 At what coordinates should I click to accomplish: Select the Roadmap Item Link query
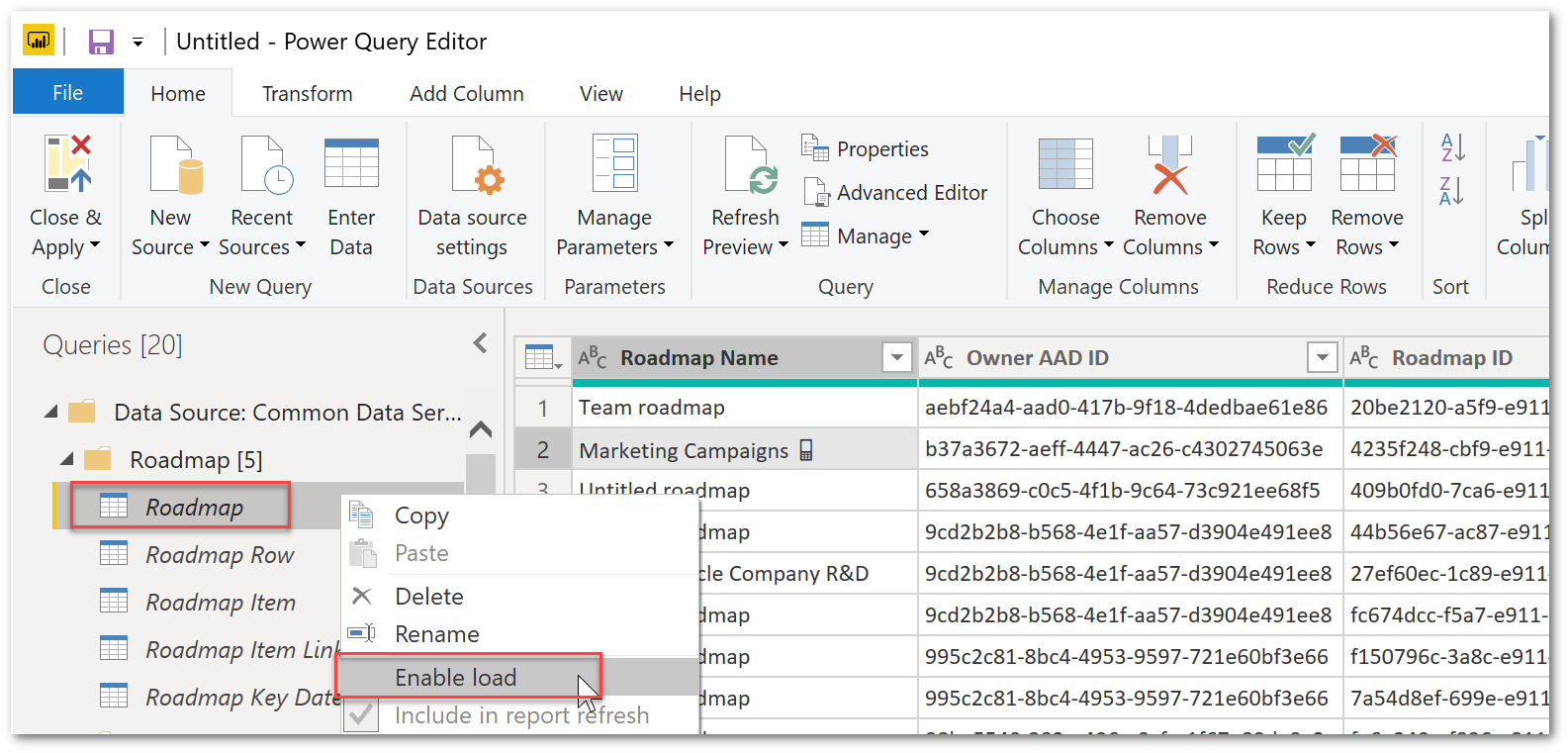click(219, 650)
